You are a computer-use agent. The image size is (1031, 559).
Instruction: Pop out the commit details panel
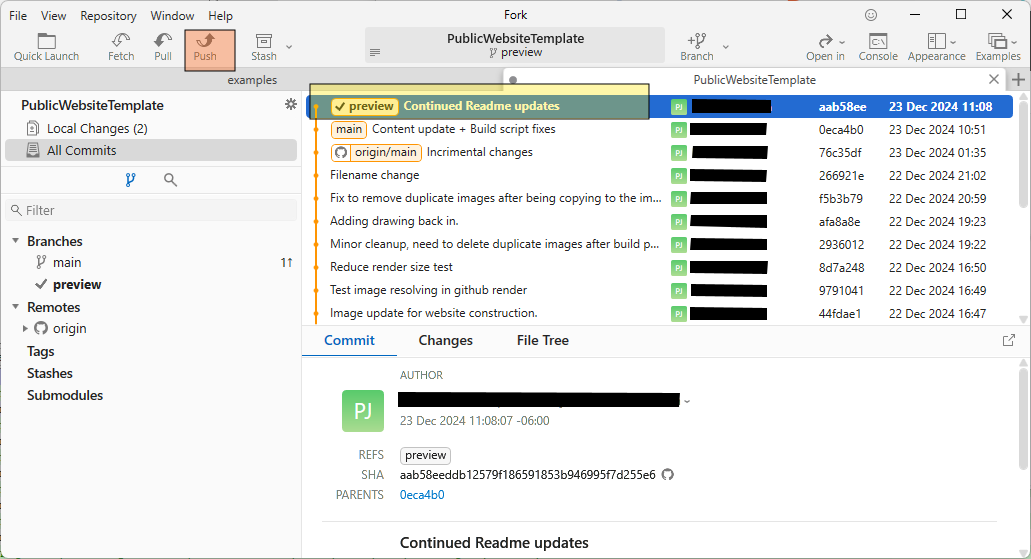coord(1009,340)
